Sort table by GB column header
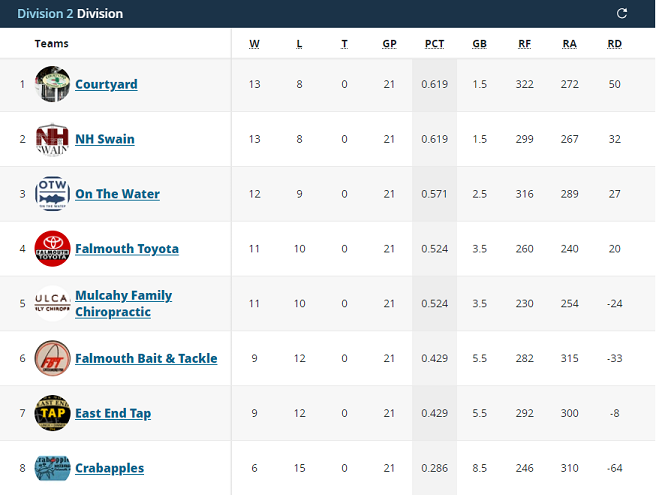 479,43
